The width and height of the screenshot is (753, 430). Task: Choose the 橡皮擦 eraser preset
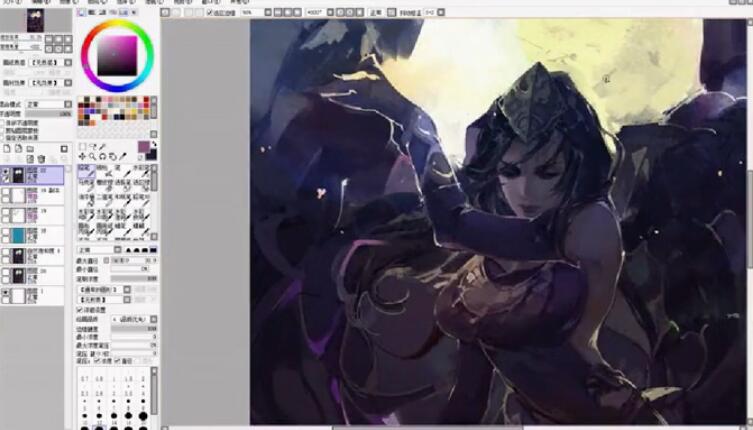pos(104,185)
